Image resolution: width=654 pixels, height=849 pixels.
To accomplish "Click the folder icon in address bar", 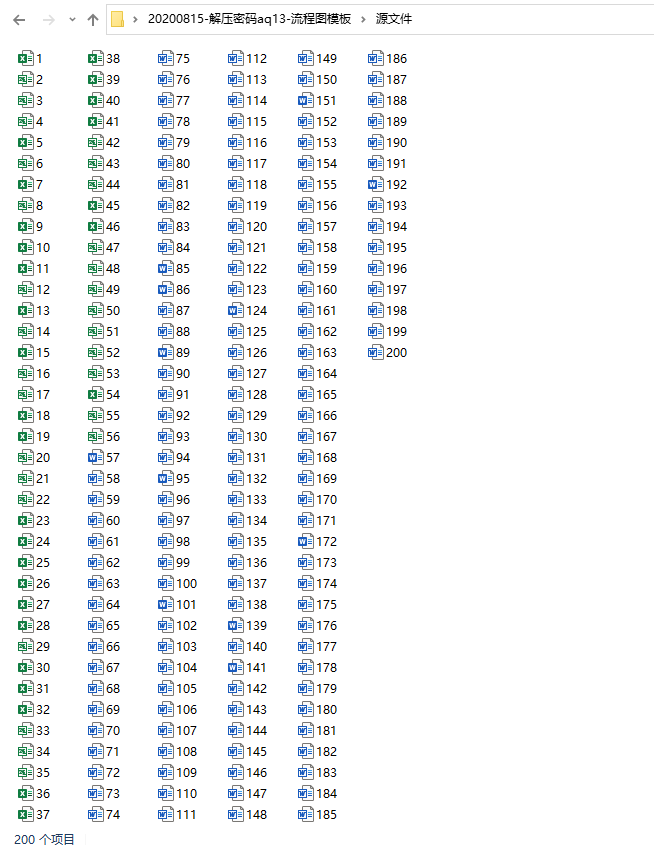I will [117, 19].
